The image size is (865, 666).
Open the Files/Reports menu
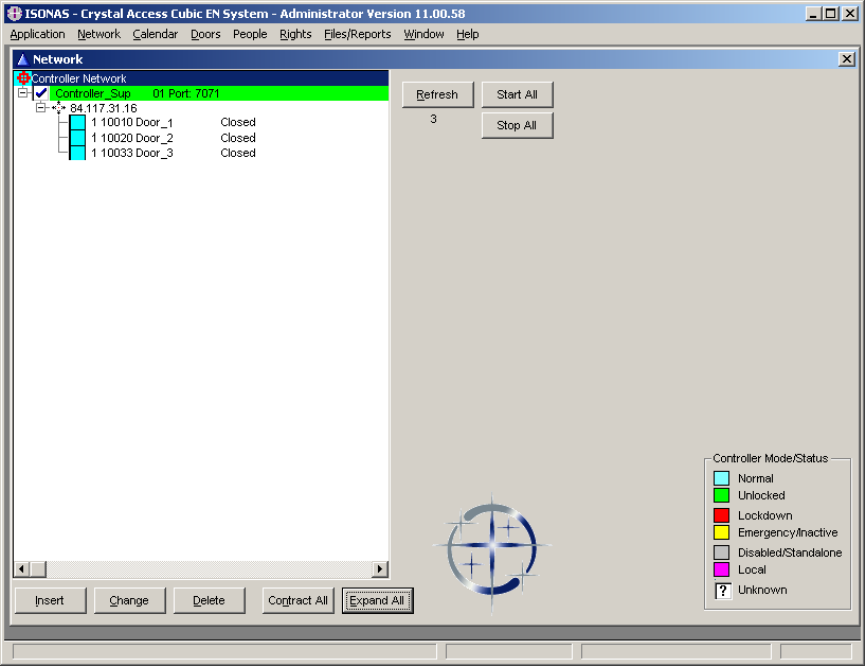point(357,34)
